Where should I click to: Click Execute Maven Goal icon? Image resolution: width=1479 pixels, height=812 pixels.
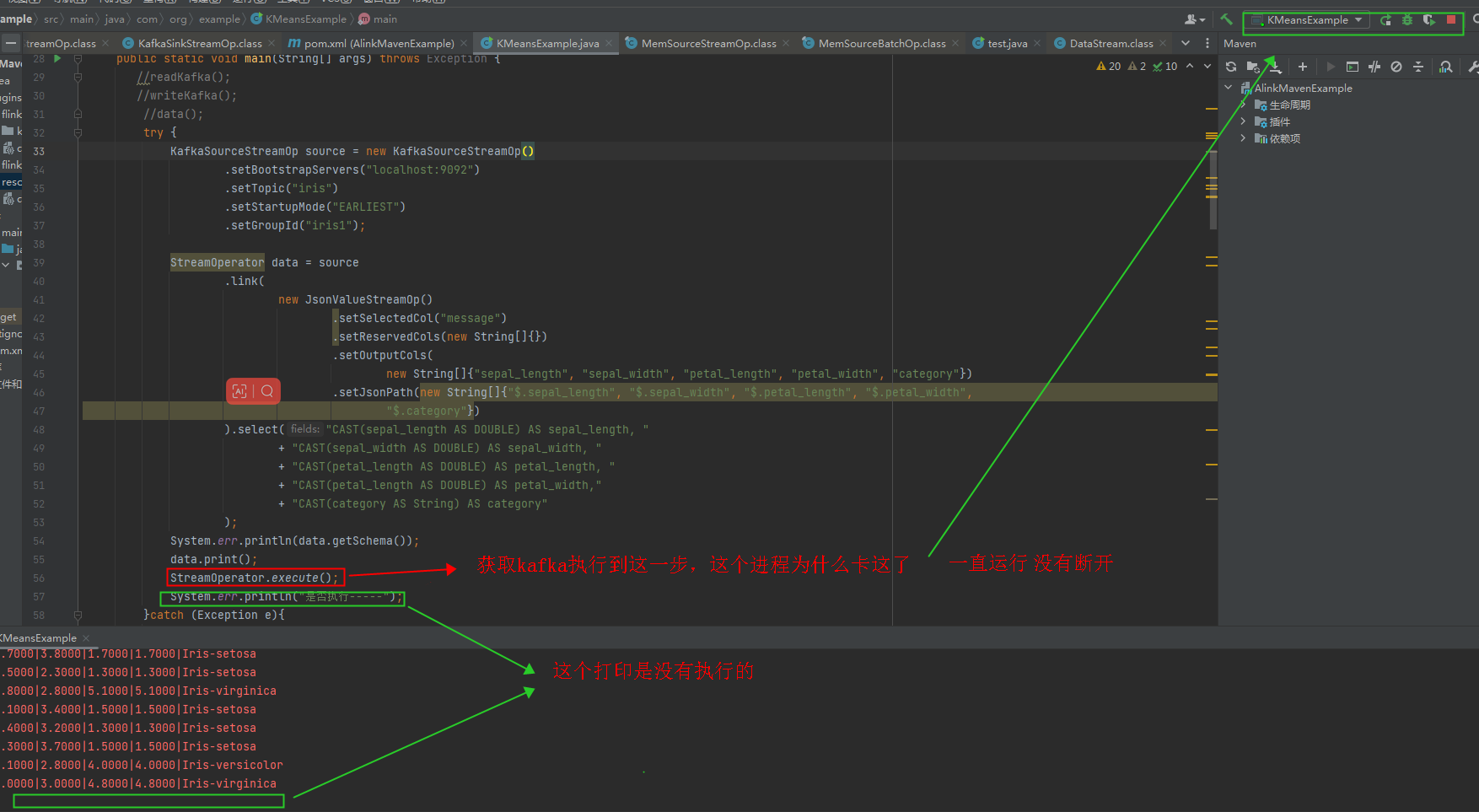[1353, 67]
